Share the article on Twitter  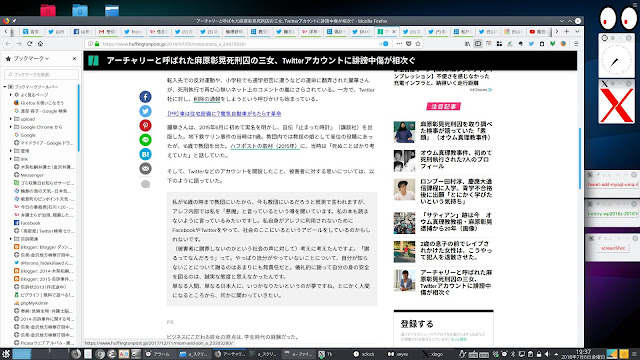click(145, 111)
